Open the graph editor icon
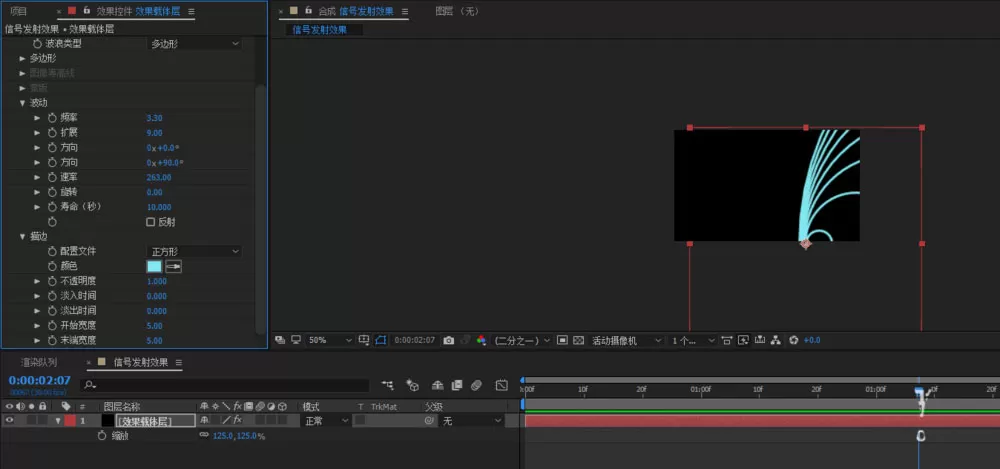The image size is (1000, 469). click(x=502, y=385)
